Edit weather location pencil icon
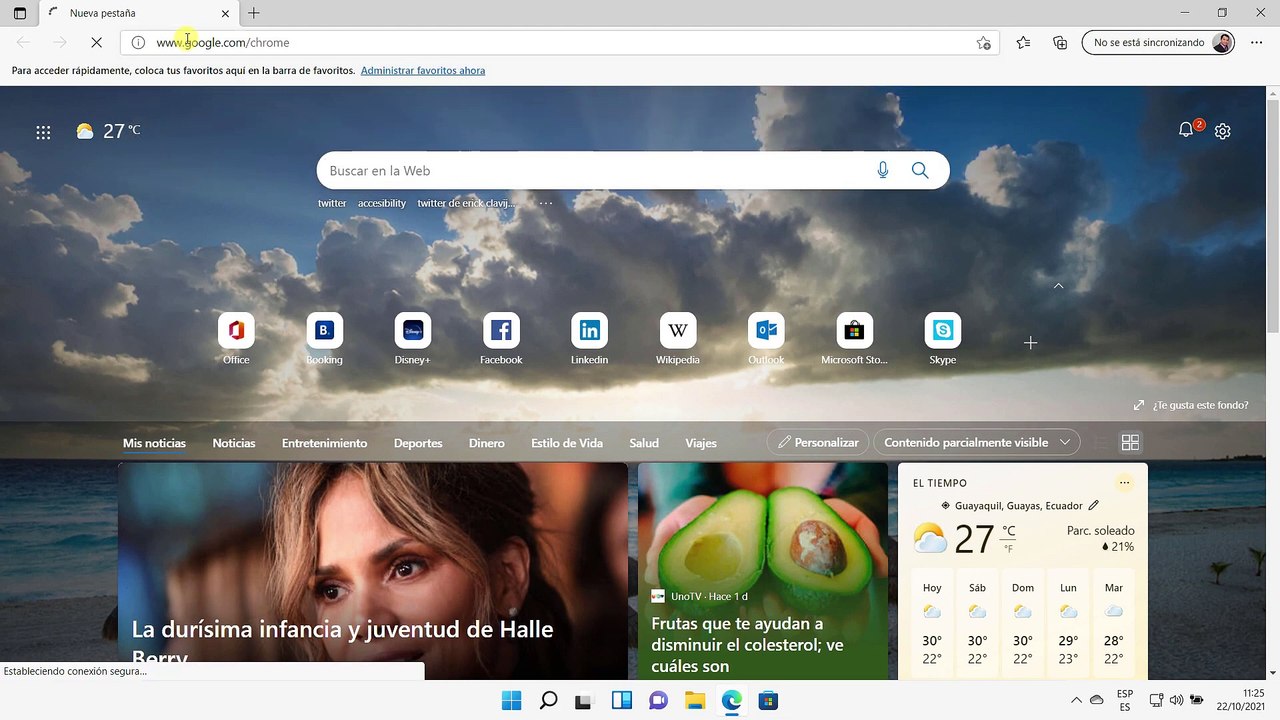This screenshot has width=1280, height=720. (1093, 506)
